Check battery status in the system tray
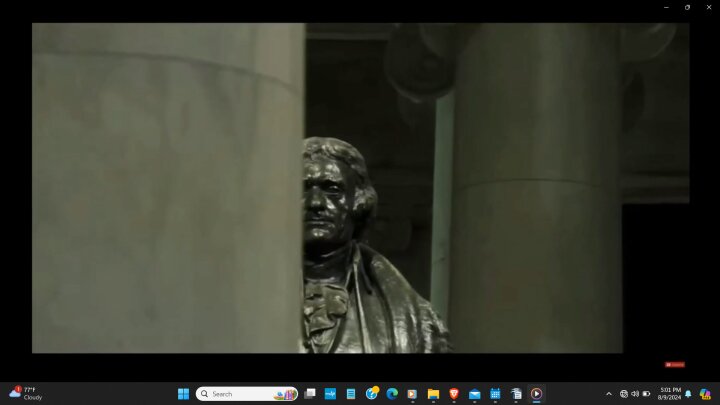720x405 pixels. click(x=647, y=394)
